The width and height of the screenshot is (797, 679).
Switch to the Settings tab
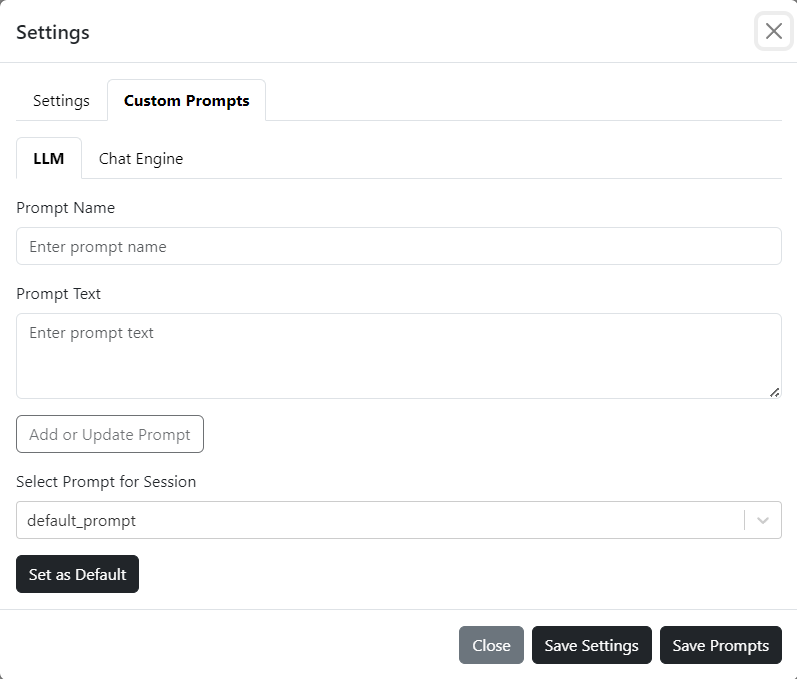(61, 101)
